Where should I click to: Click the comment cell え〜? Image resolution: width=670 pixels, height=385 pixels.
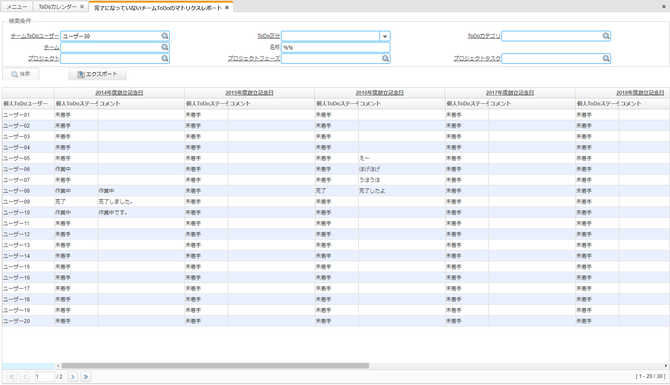click(401, 158)
